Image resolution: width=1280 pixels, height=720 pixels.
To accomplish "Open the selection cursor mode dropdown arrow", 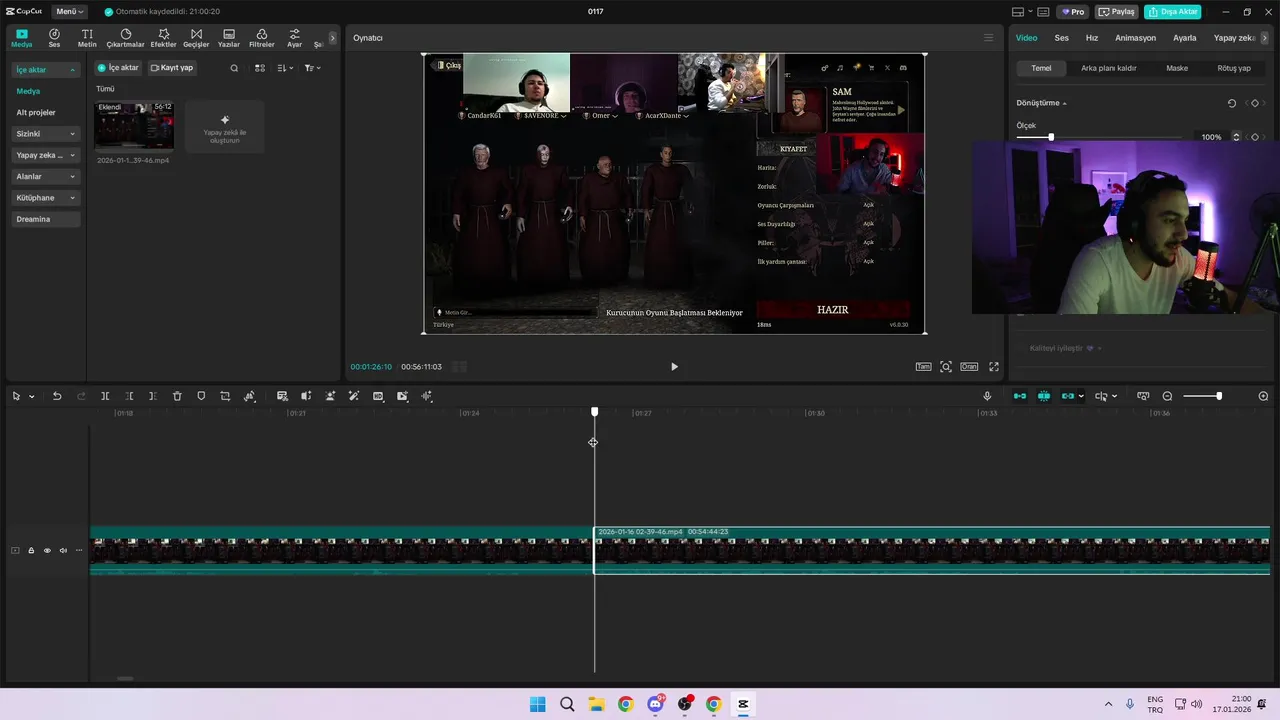I will 31,396.
